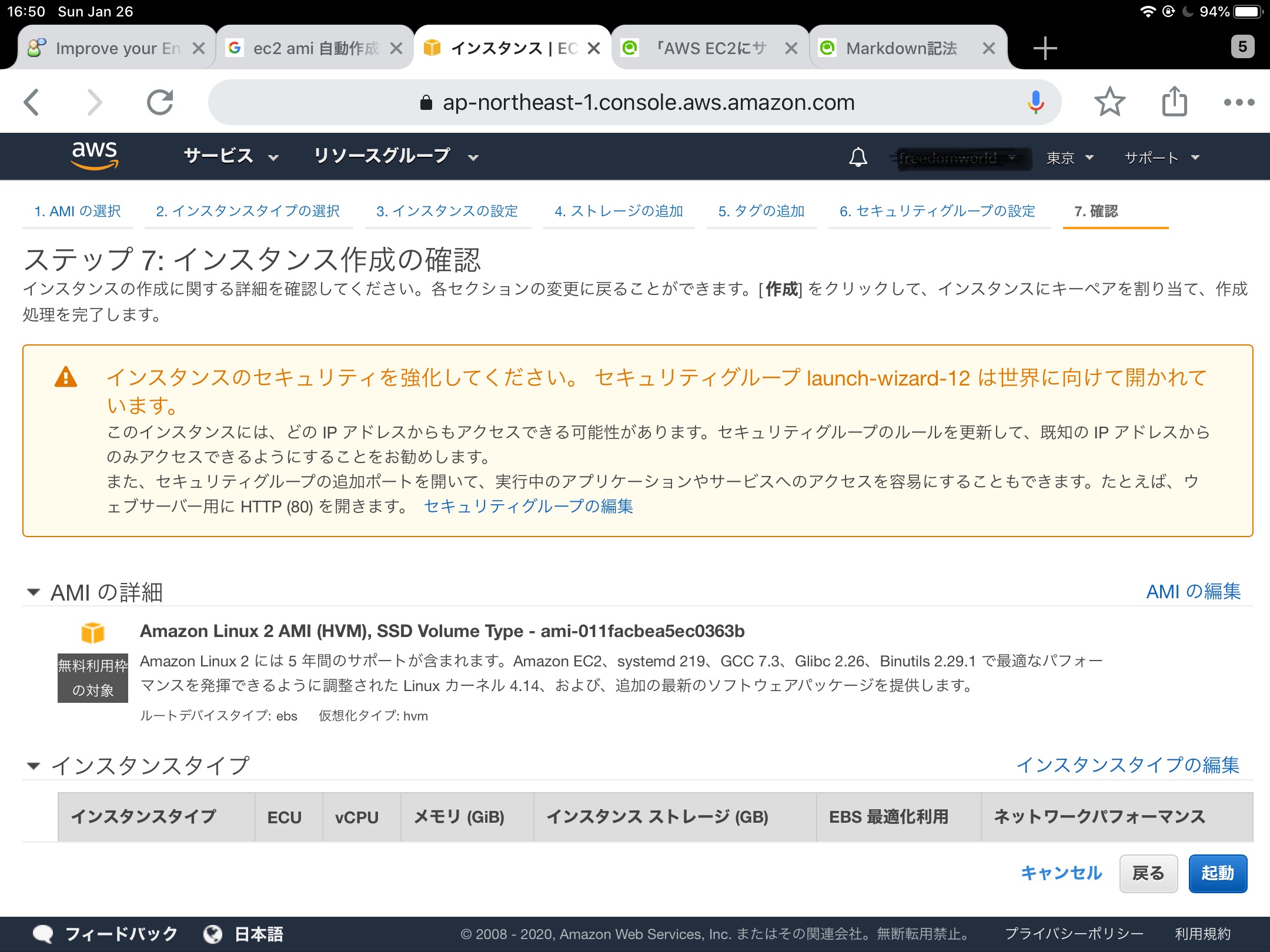The height and width of the screenshot is (952, 1270).
Task: Open the サポート dropdown
Action: (x=1161, y=157)
